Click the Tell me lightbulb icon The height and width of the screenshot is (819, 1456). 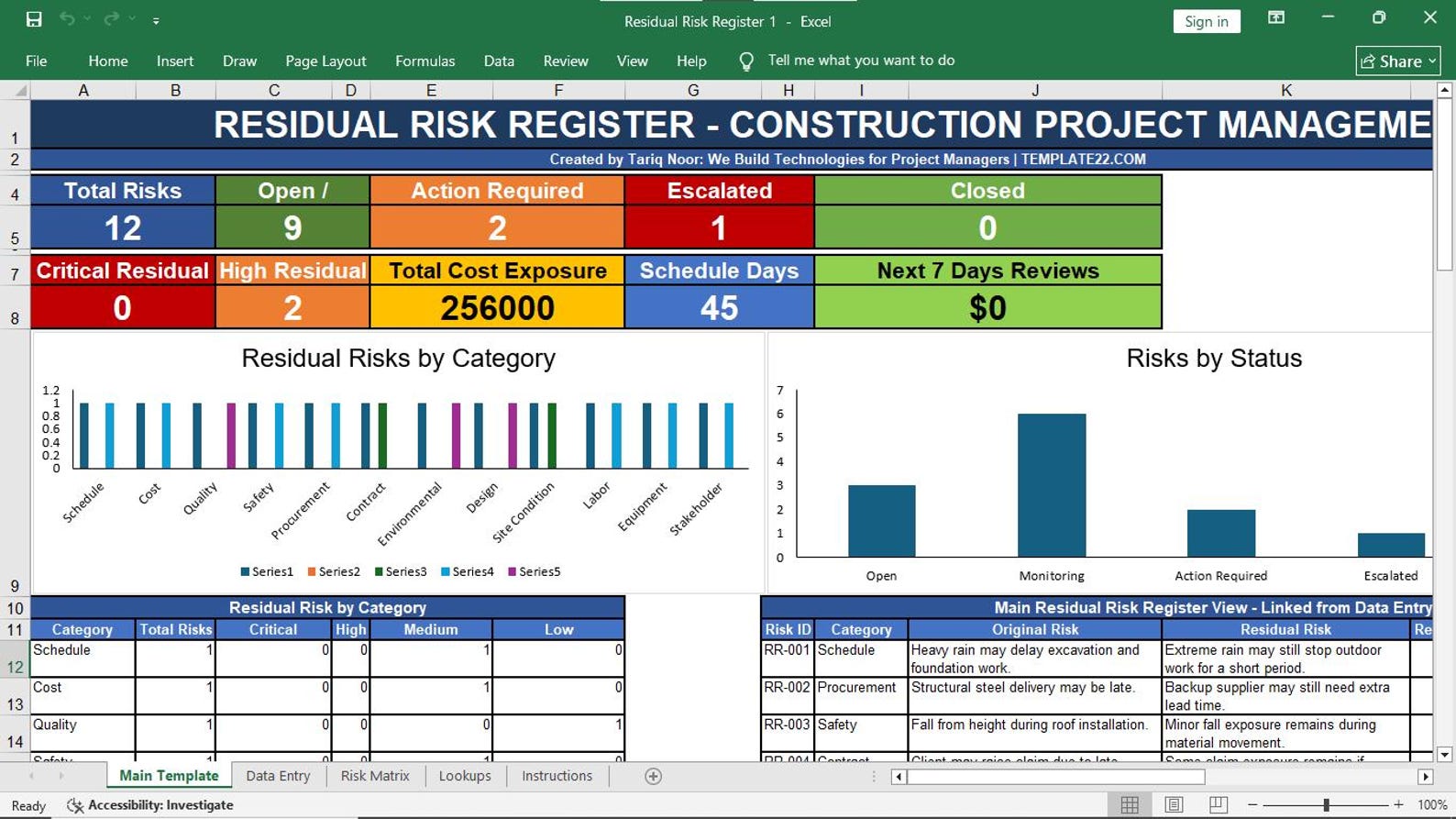pos(746,61)
